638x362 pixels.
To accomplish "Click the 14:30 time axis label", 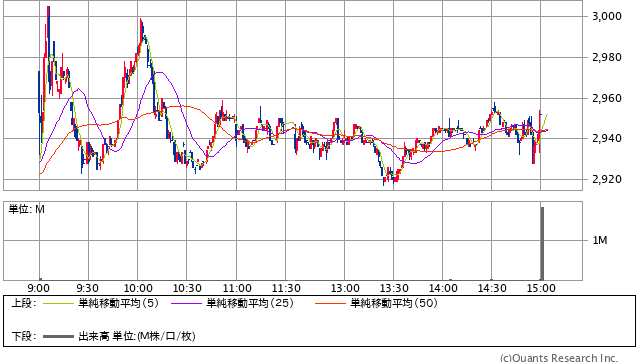I will tap(492, 288).
